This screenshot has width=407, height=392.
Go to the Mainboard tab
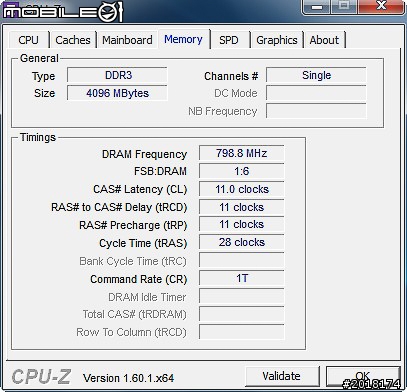[127, 40]
